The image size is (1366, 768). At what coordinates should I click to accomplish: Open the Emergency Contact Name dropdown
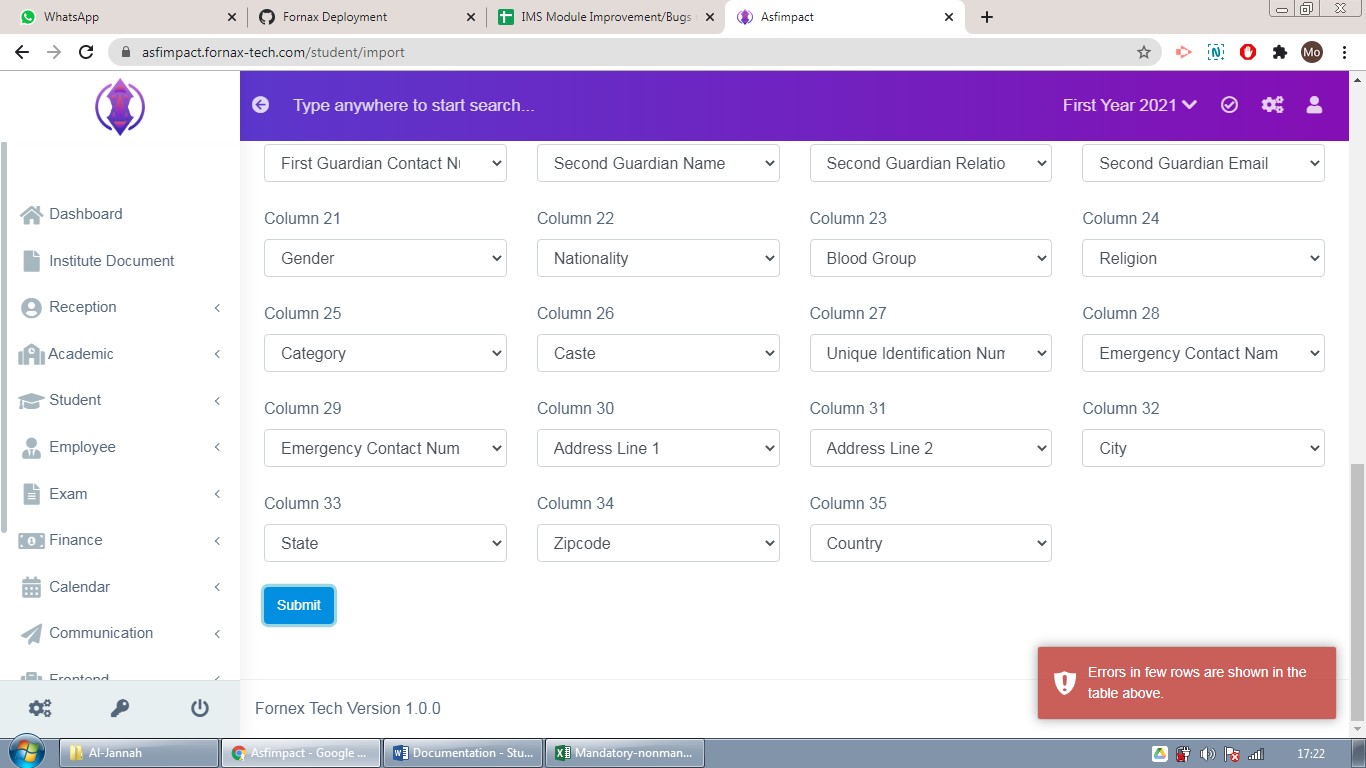point(1204,353)
